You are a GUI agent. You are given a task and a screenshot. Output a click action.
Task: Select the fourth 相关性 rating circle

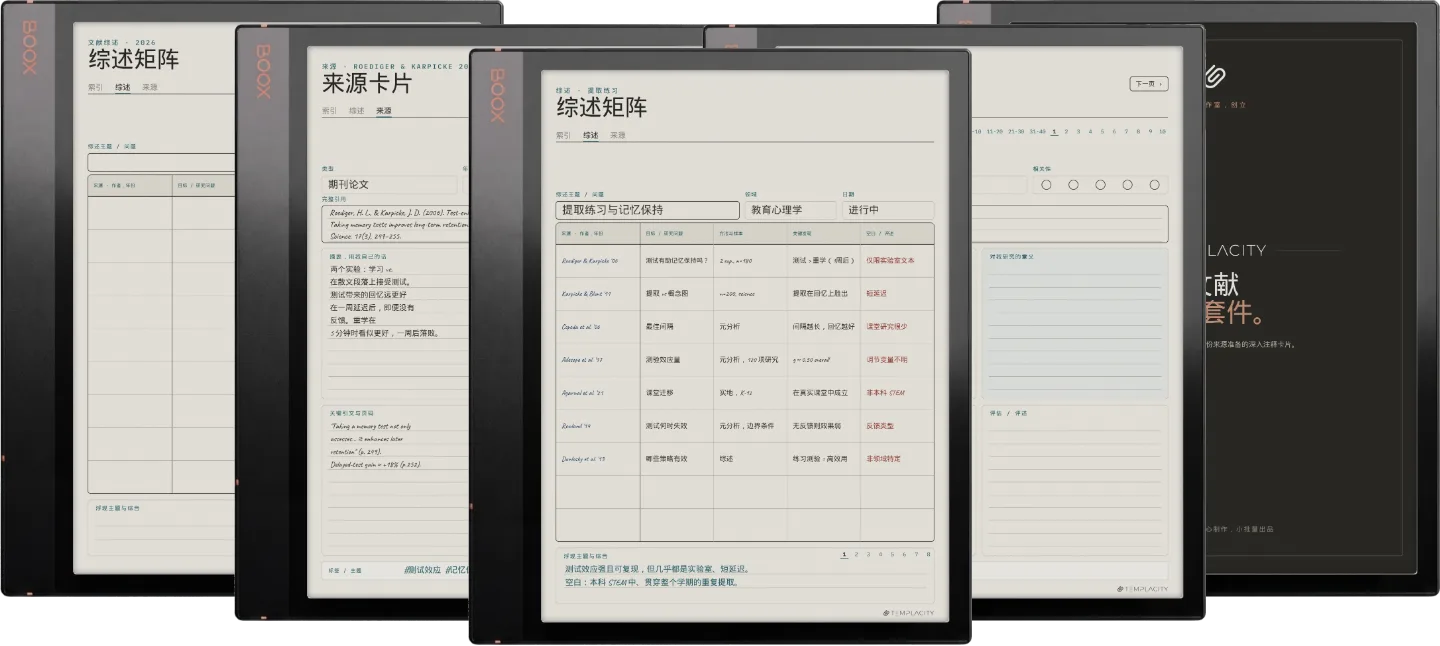coord(1127,185)
